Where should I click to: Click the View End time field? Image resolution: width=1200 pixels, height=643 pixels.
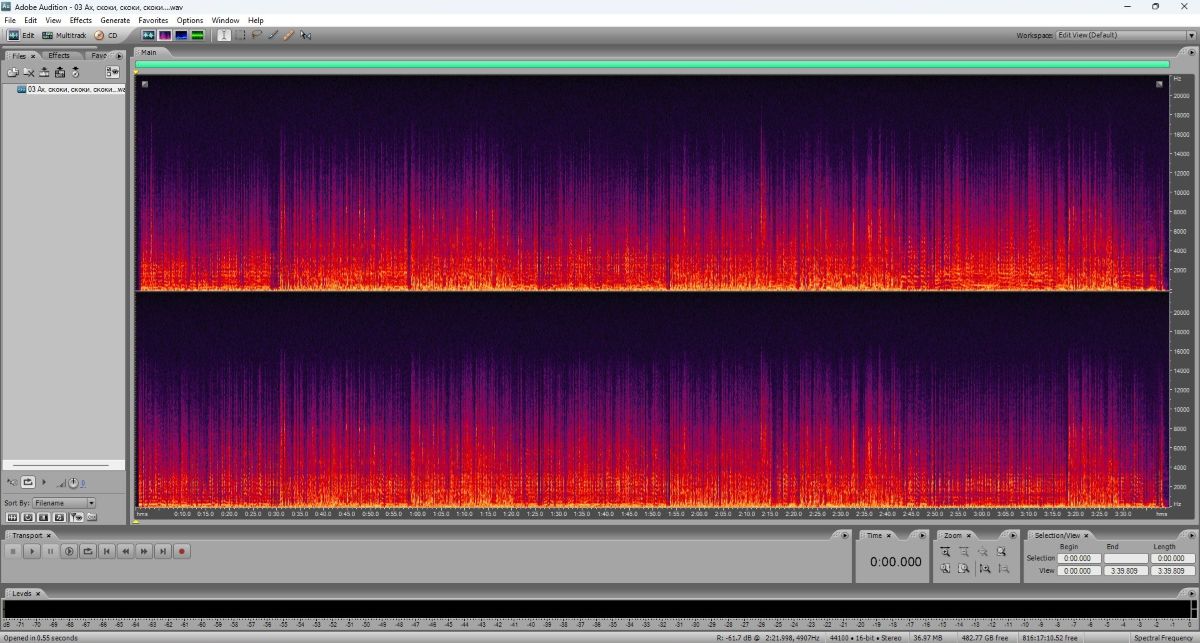(1126, 571)
